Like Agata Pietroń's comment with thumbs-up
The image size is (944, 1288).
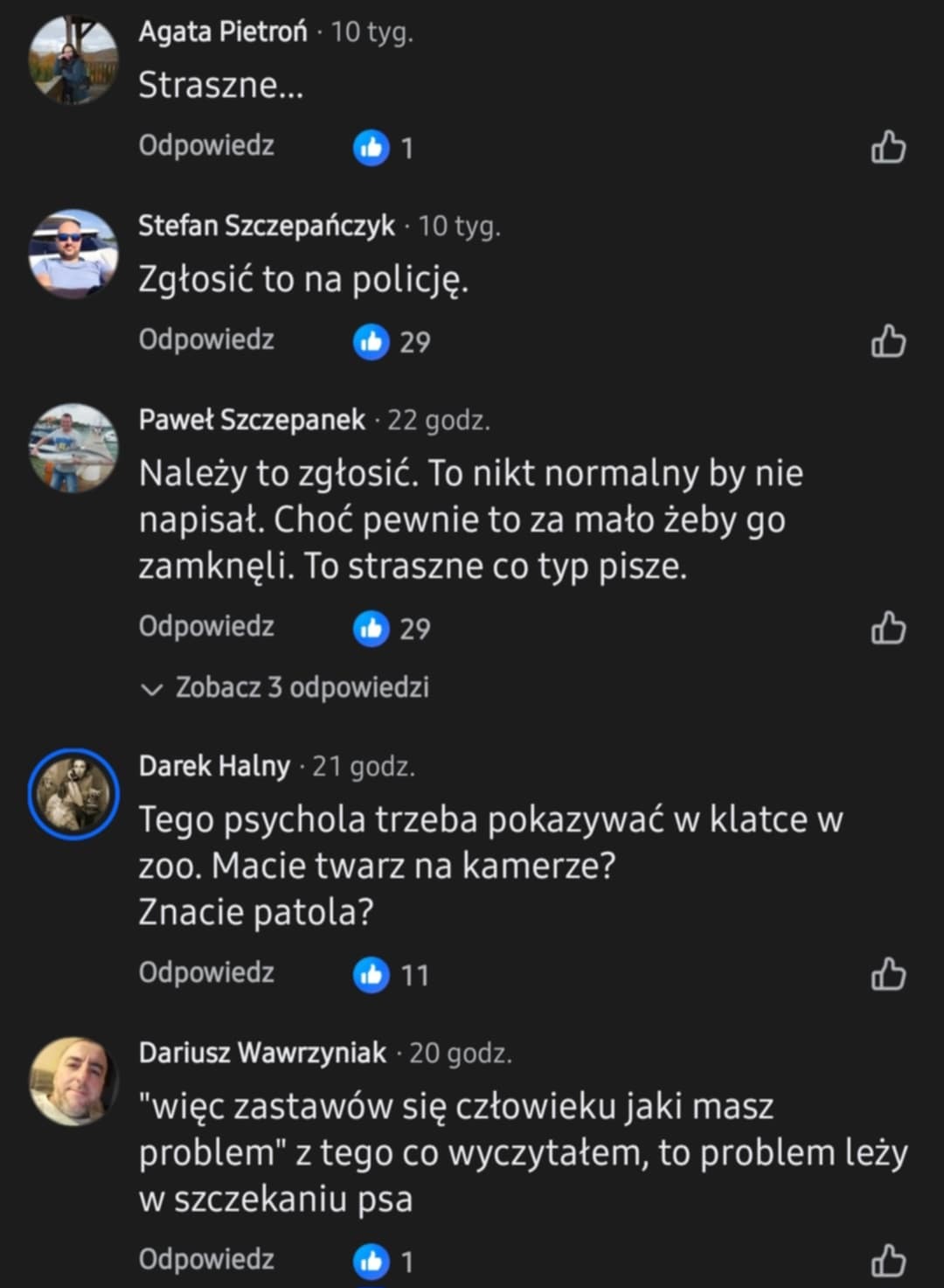pos(888,147)
